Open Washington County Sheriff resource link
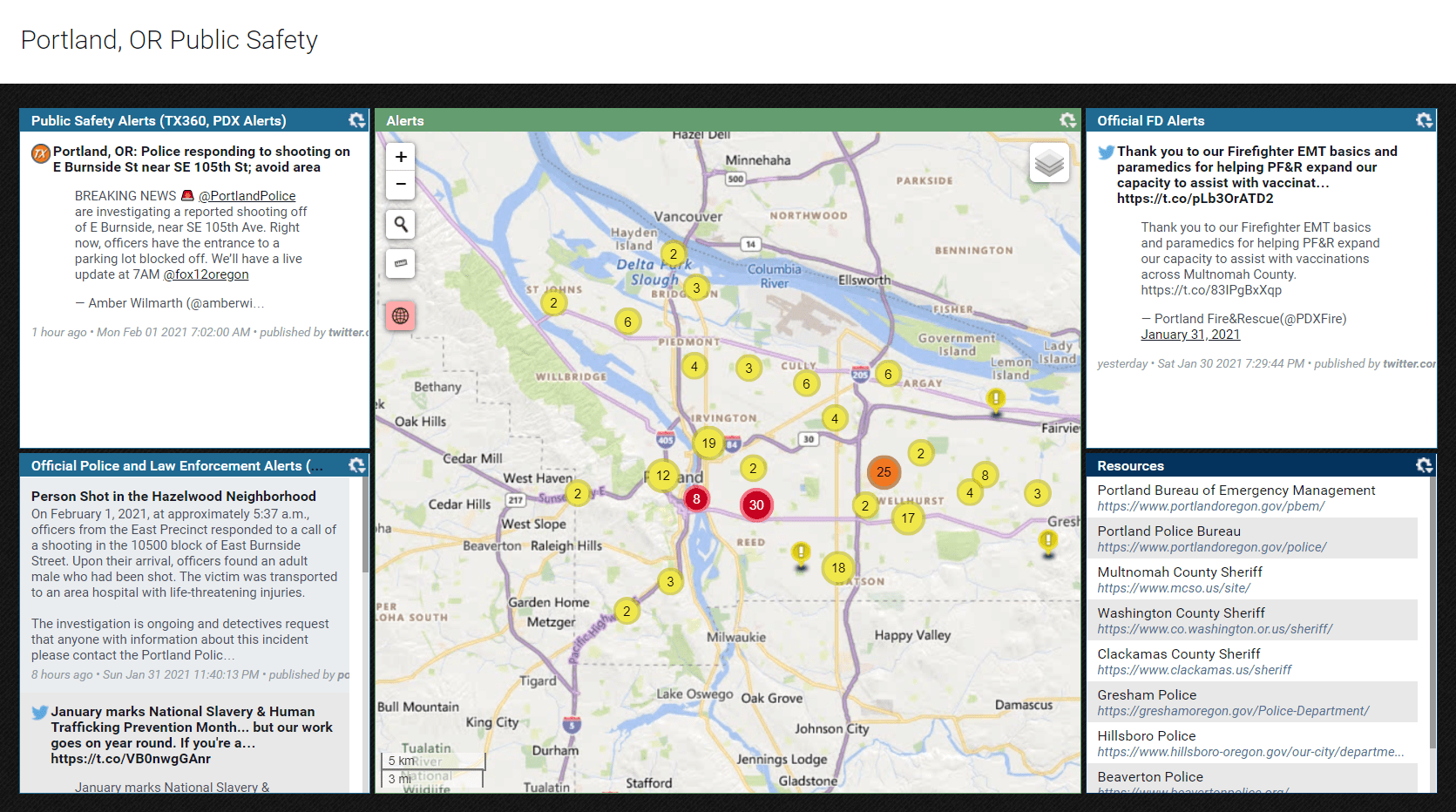Screen dimensions: 1456x812 1249,620
